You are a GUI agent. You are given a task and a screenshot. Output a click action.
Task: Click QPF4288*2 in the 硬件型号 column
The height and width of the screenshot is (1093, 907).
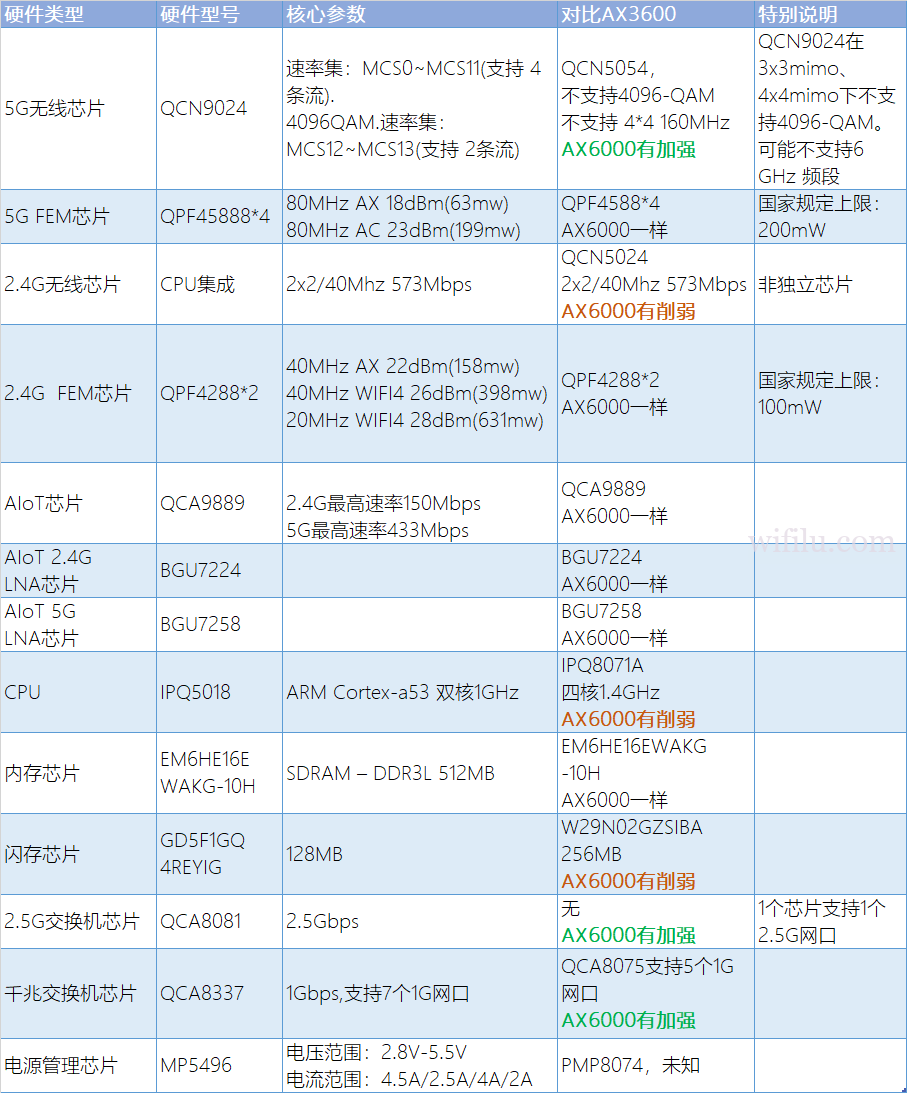pyautogui.click(x=219, y=394)
